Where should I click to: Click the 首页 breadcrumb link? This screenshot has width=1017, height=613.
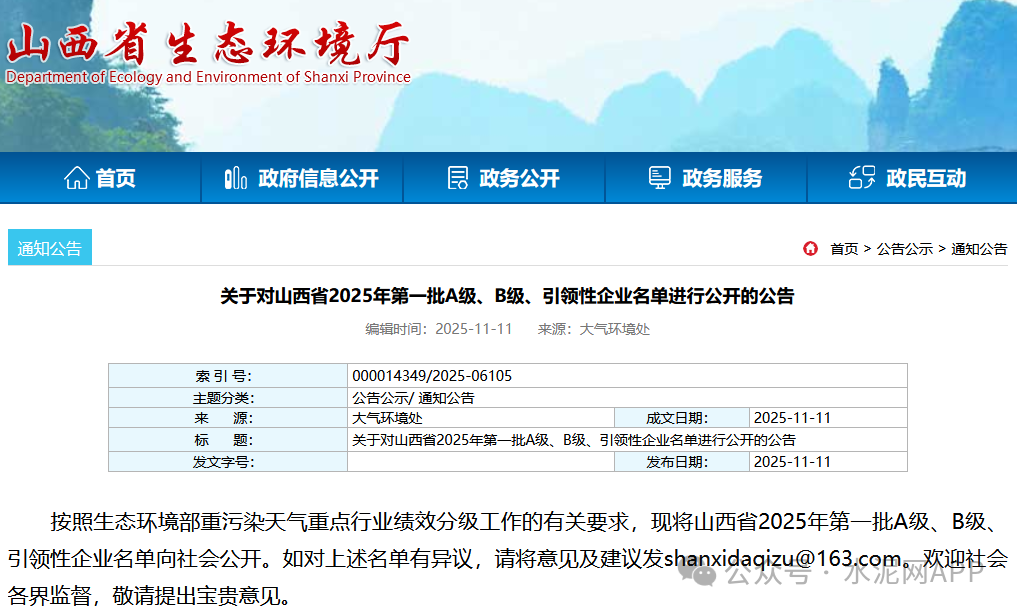[x=844, y=249]
